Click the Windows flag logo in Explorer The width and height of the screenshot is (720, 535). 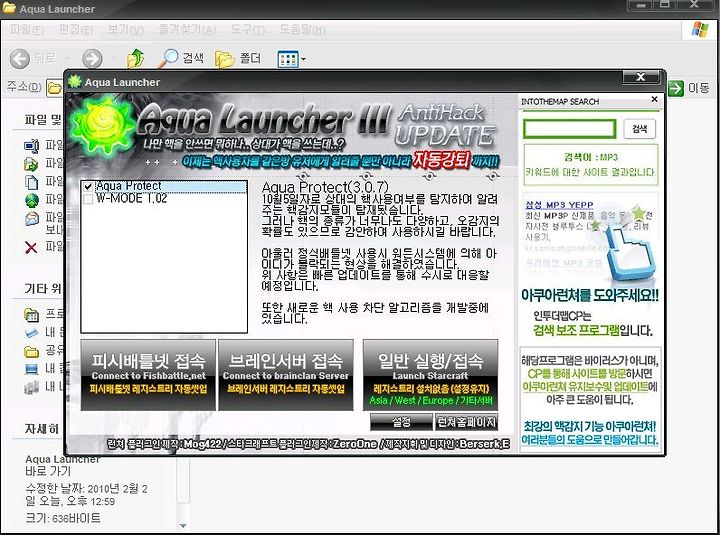coord(701,29)
